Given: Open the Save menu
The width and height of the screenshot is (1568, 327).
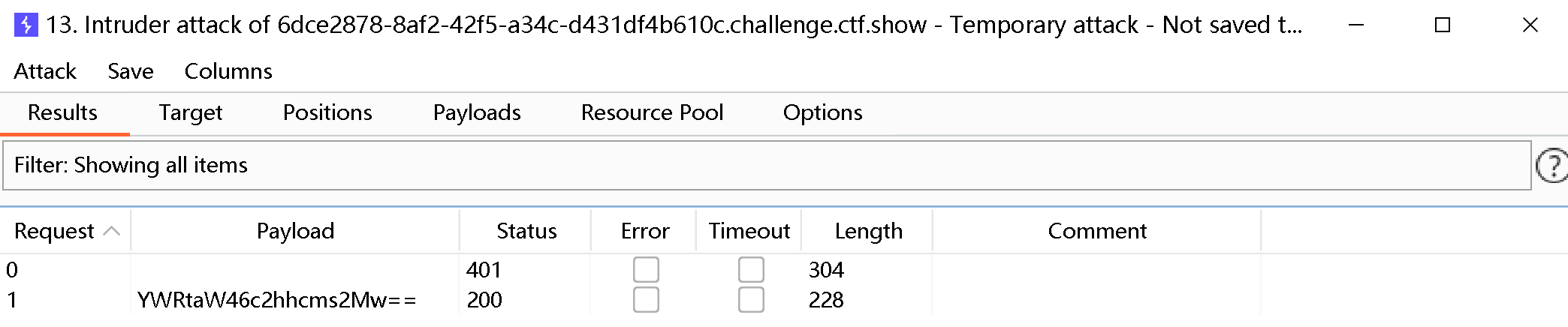Looking at the screenshot, I should pyautogui.click(x=131, y=71).
